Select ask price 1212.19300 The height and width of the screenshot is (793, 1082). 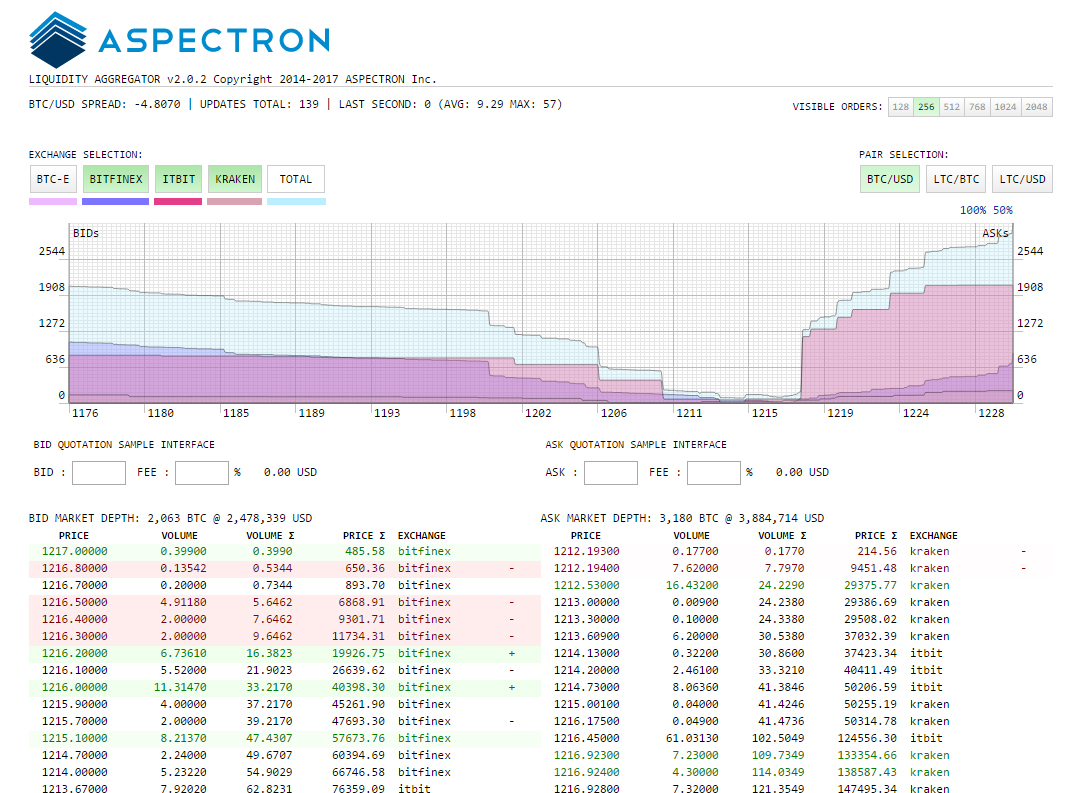[x=587, y=551]
